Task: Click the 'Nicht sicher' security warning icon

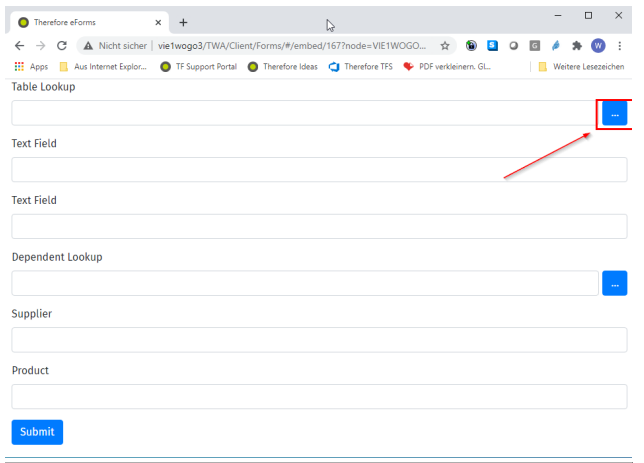Action: pos(88,46)
